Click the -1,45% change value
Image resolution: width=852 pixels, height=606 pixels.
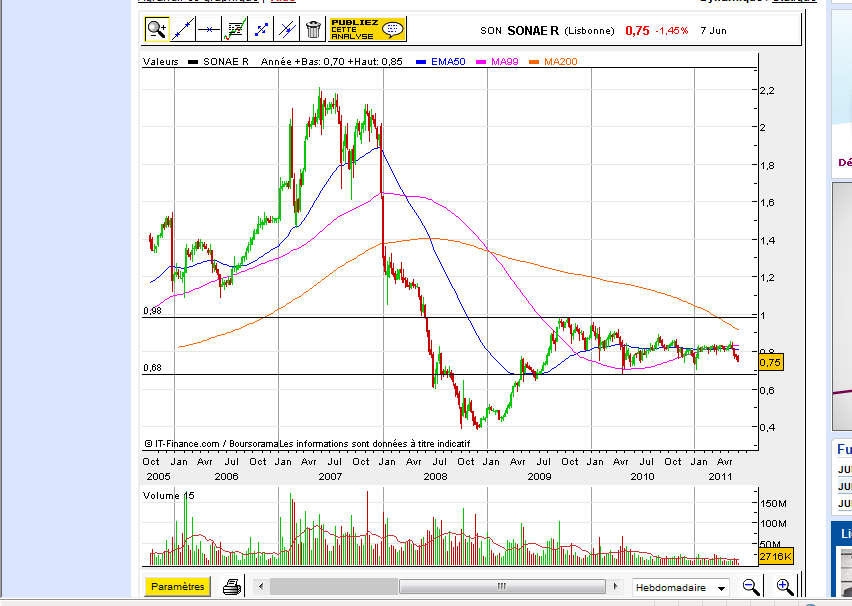(672, 30)
